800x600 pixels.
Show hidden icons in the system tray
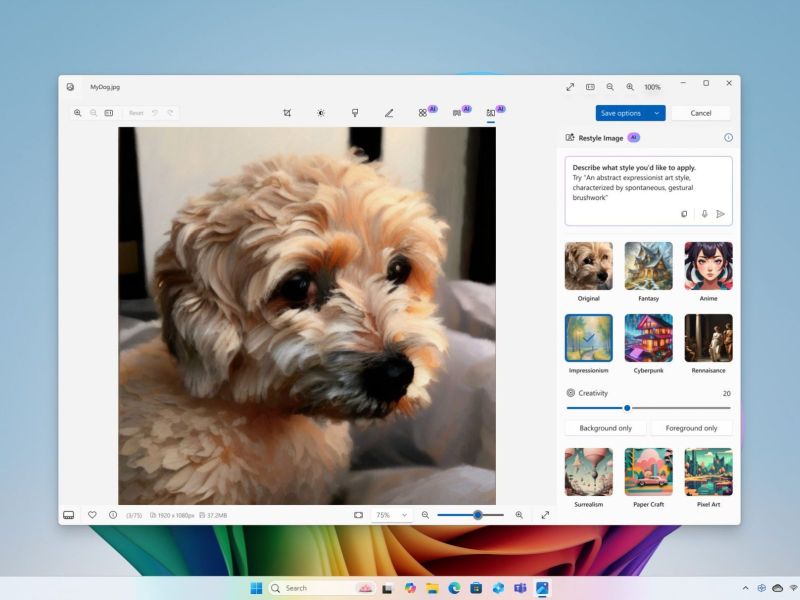745,588
